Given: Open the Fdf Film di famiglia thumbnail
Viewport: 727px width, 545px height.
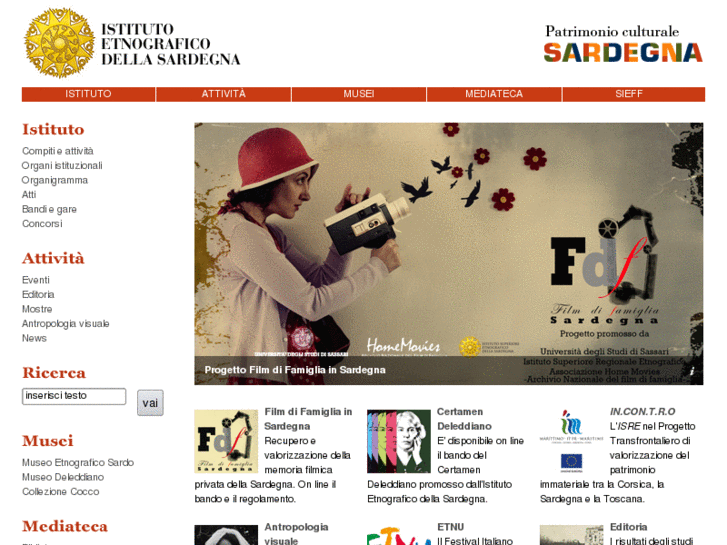Looking at the screenshot, I should 226,441.
